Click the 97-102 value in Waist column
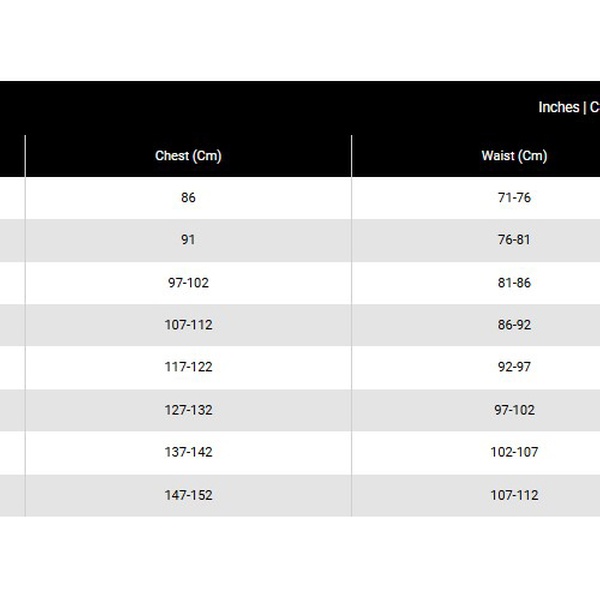The image size is (600, 600). [x=514, y=410]
